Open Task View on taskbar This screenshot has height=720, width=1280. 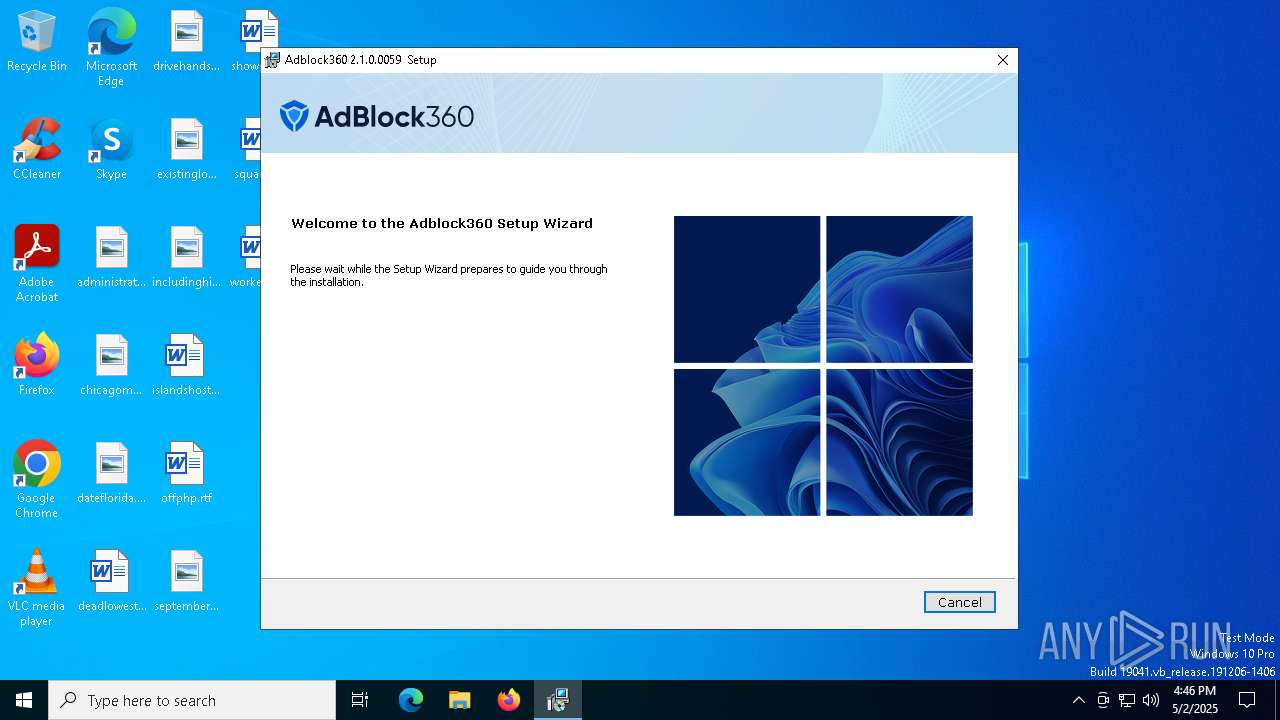(360, 700)
